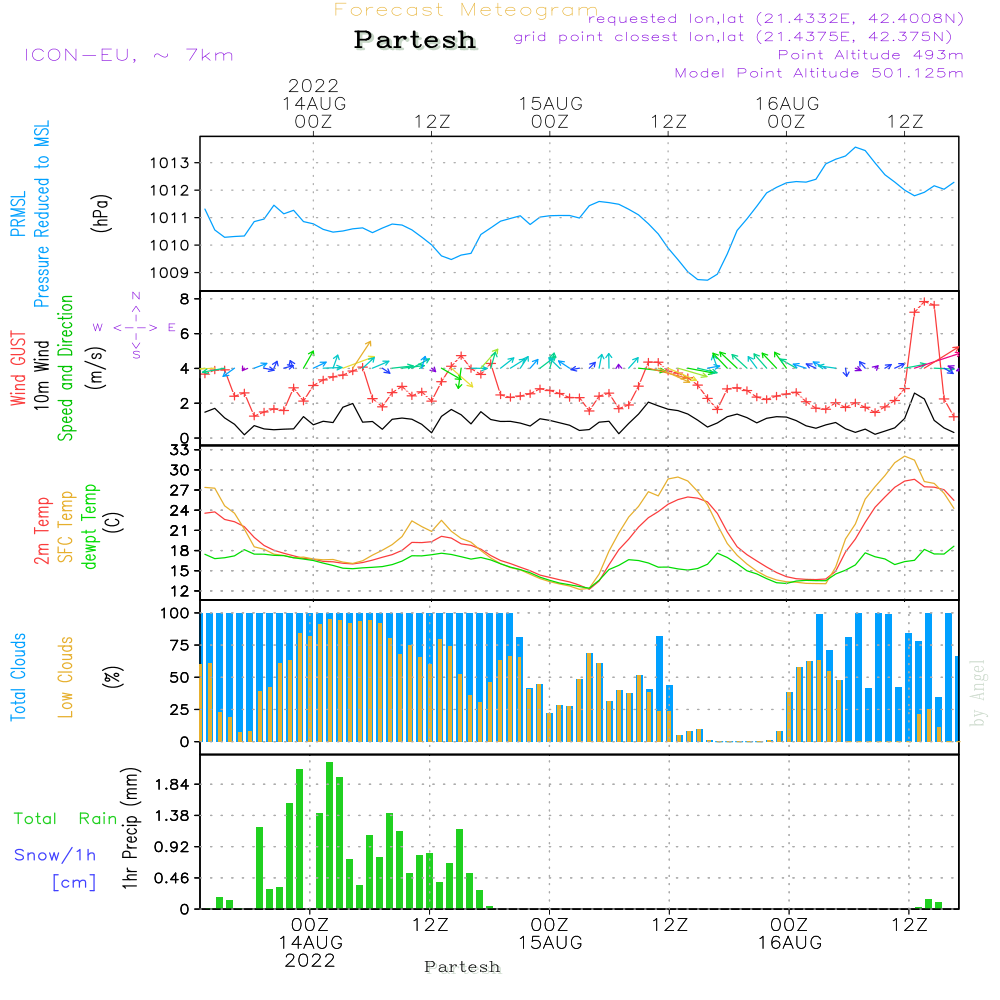Click the 1009 pressure axis tick

(170, 273)
